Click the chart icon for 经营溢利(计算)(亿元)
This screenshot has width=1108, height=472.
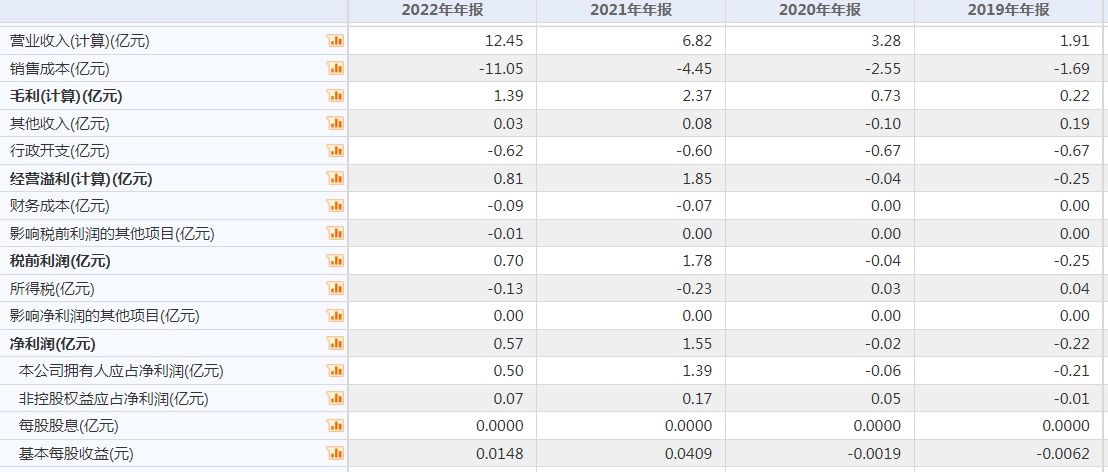335,179
